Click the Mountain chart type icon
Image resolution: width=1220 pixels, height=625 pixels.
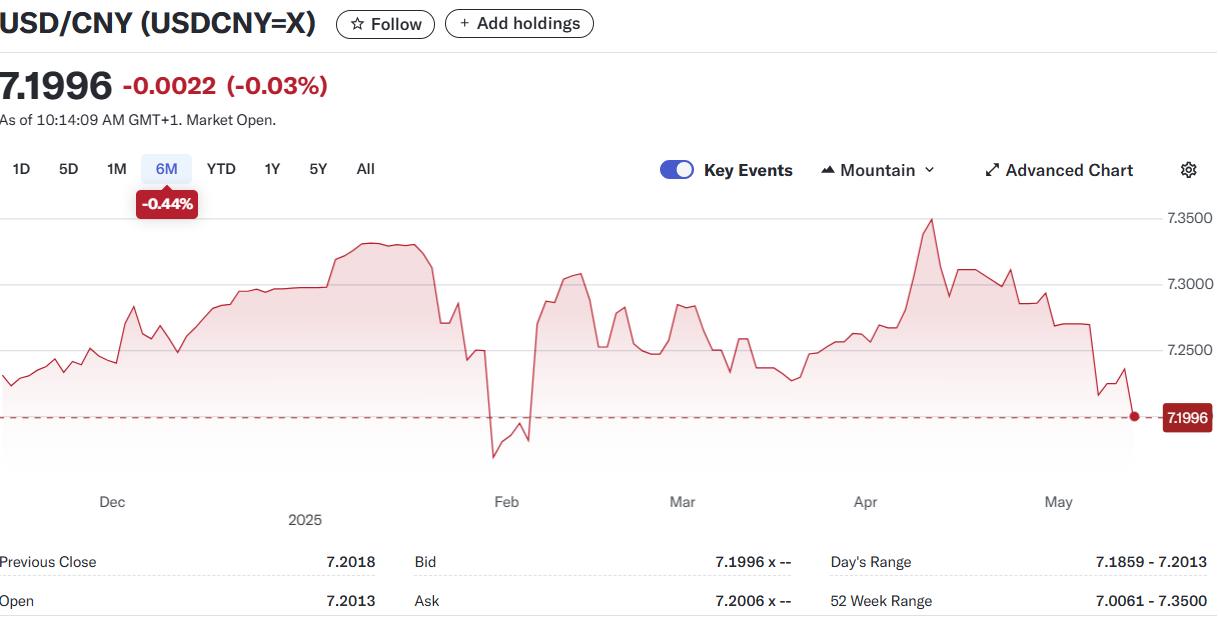pos(827,170)
